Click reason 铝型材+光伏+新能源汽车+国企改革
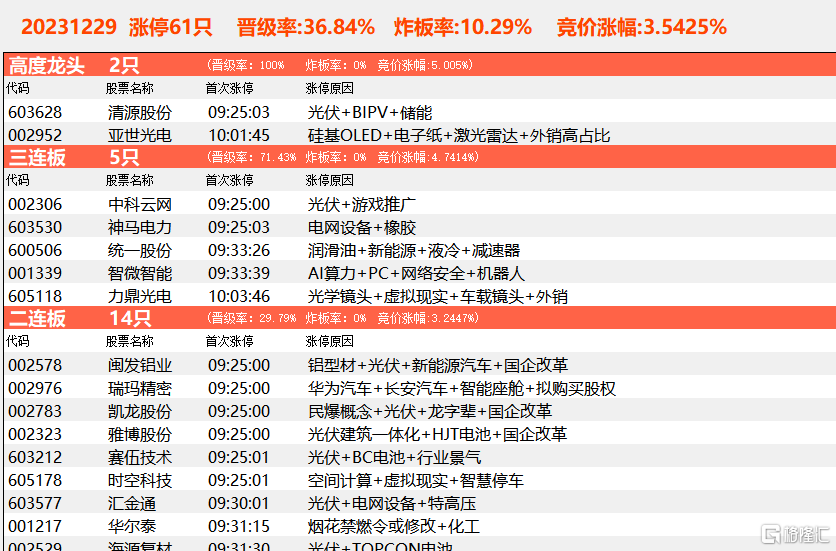Screen dimensions: 836x551 pyautogui.click(x=438, y=365)
